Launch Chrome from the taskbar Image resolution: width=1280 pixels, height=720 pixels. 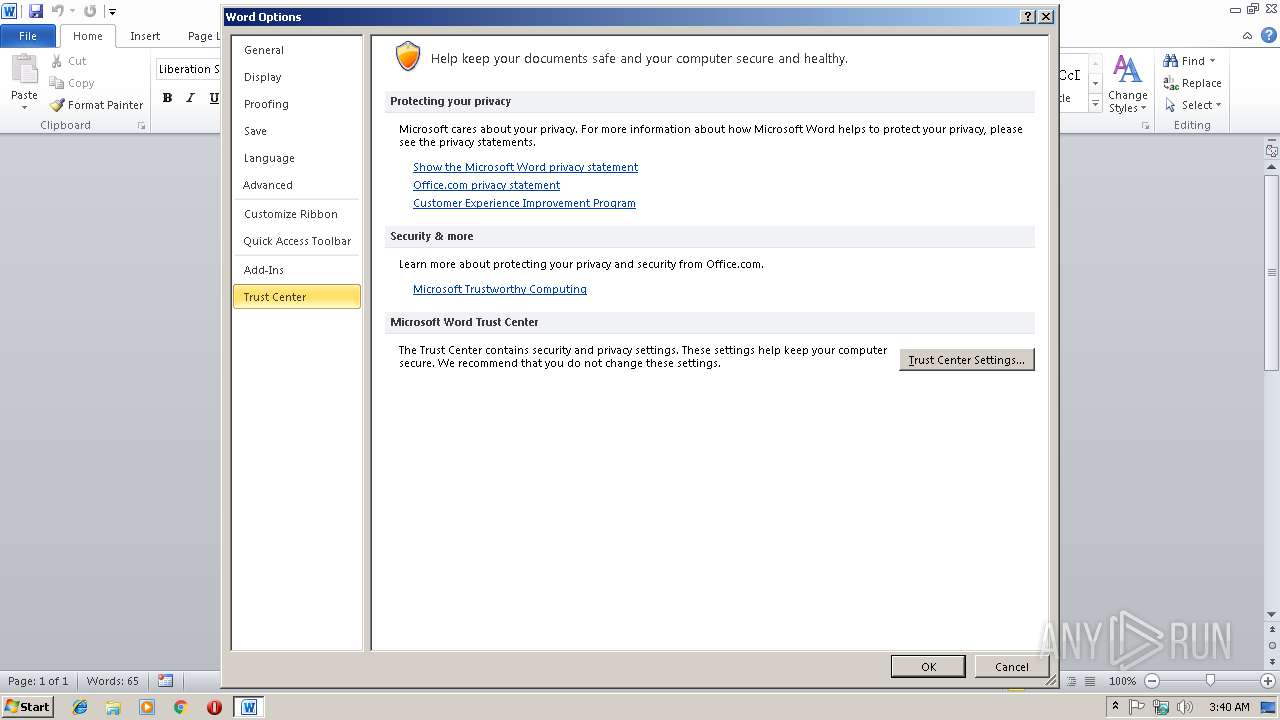[x=180, y=707]
